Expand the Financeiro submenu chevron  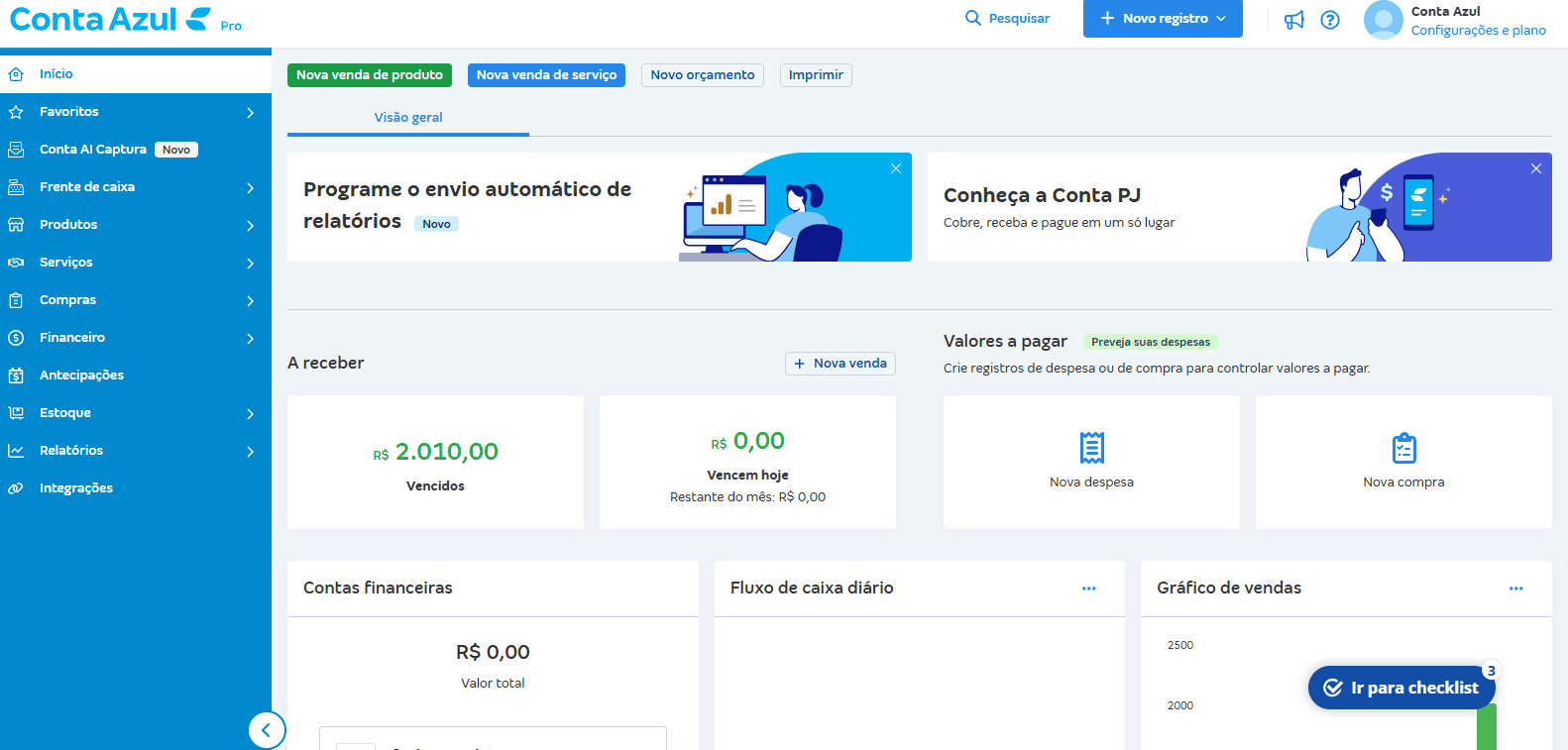251,339
